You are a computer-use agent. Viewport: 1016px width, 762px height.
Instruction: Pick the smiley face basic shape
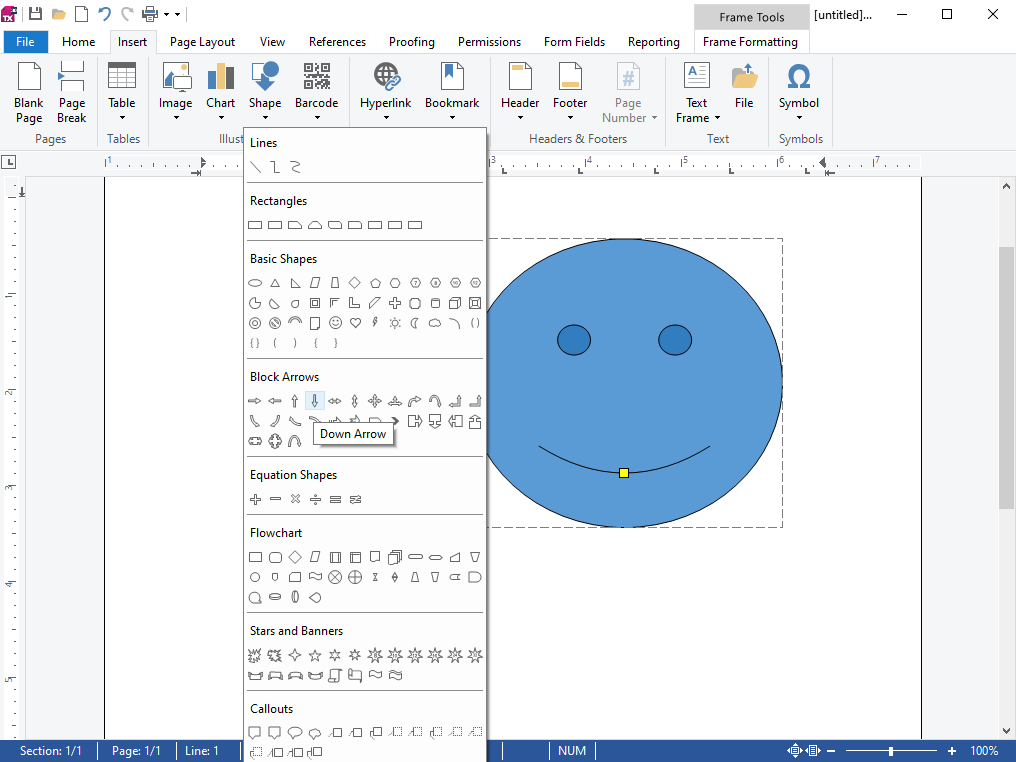click(335, 323)
